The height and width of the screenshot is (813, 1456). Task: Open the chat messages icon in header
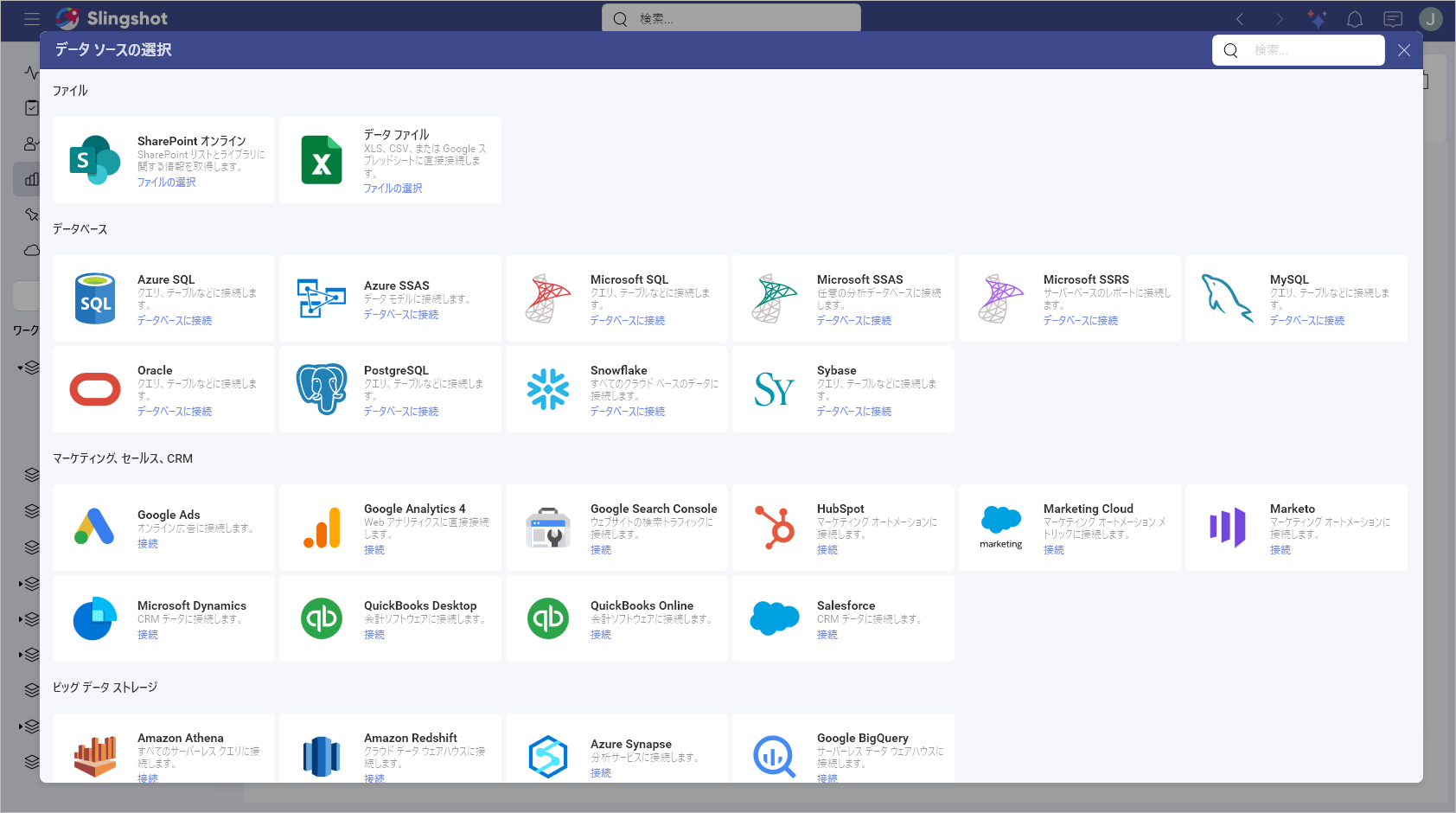click(1393, 18)
